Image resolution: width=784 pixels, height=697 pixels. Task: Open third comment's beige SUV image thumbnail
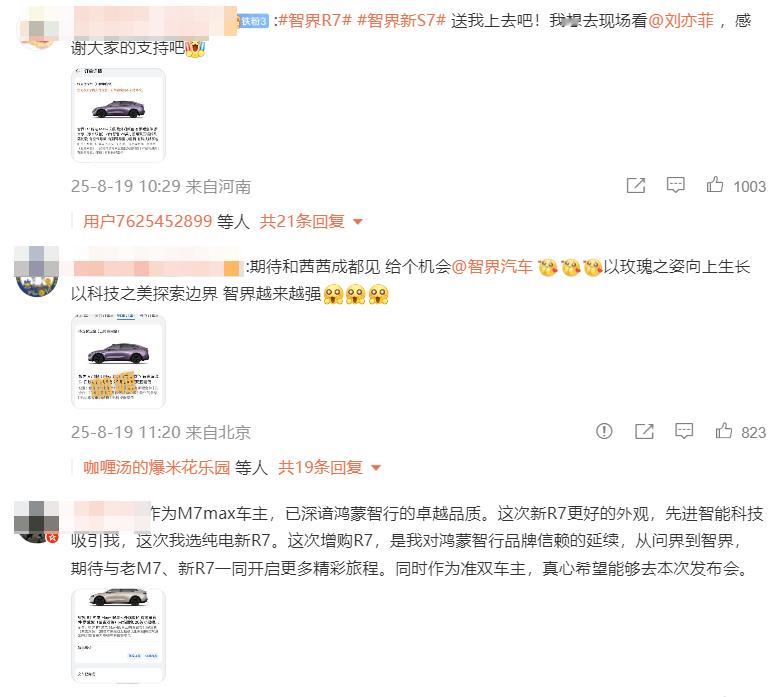click(118, 636)
